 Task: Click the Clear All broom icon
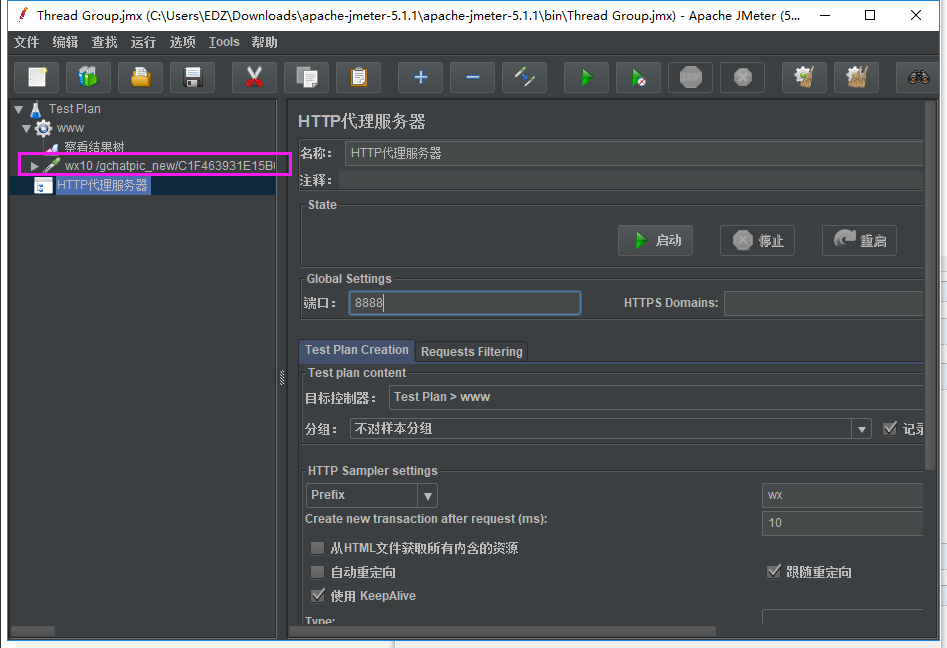coord(856,77)
